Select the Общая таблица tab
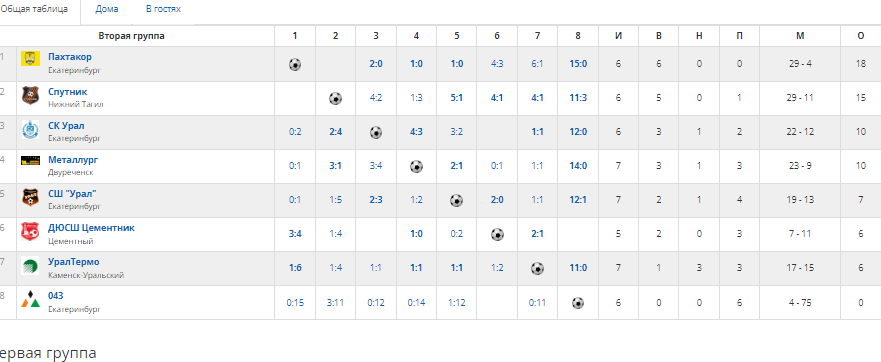 click(x=34, y=10)
